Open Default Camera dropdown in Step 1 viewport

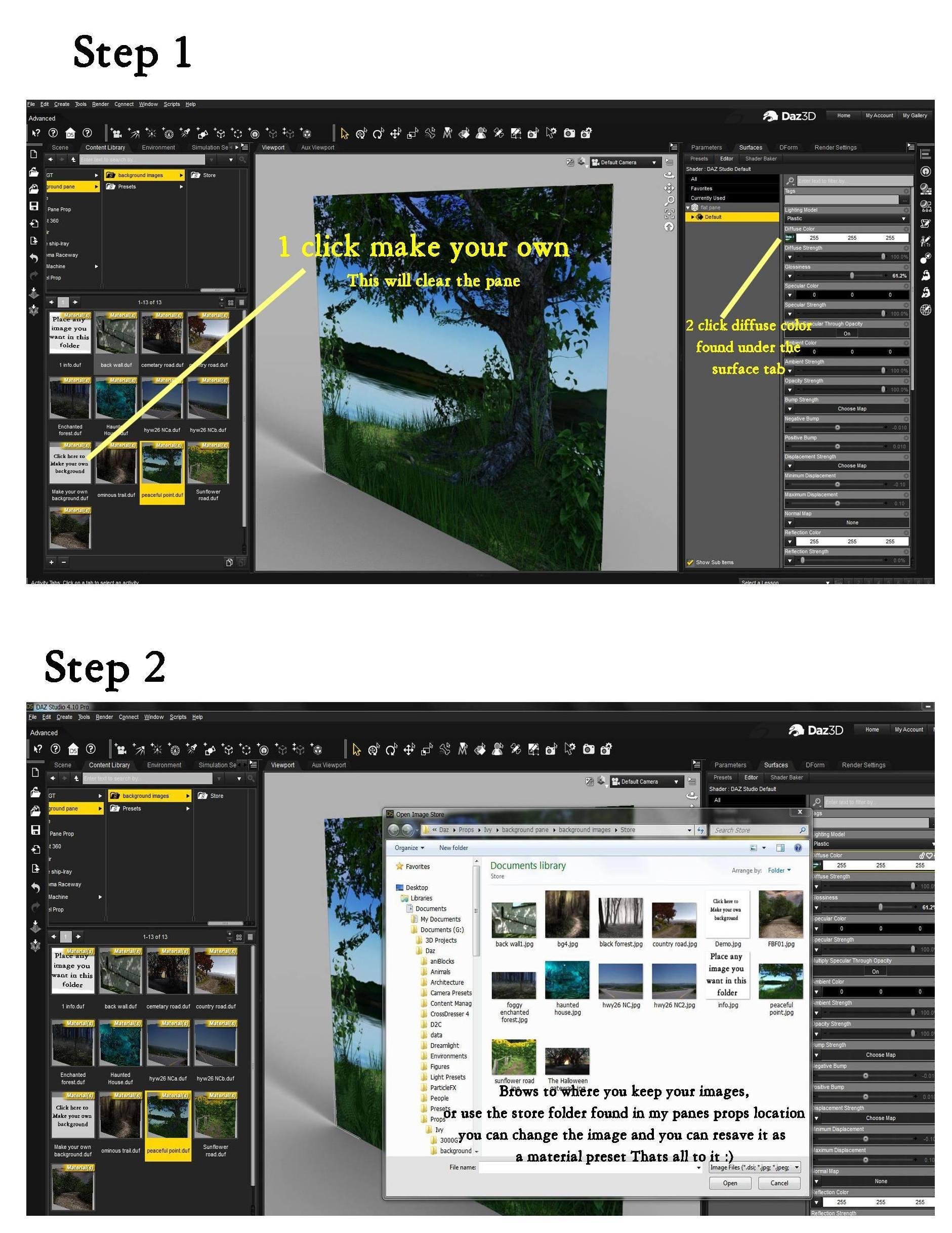pyautogui.click(x=626, y=162)
